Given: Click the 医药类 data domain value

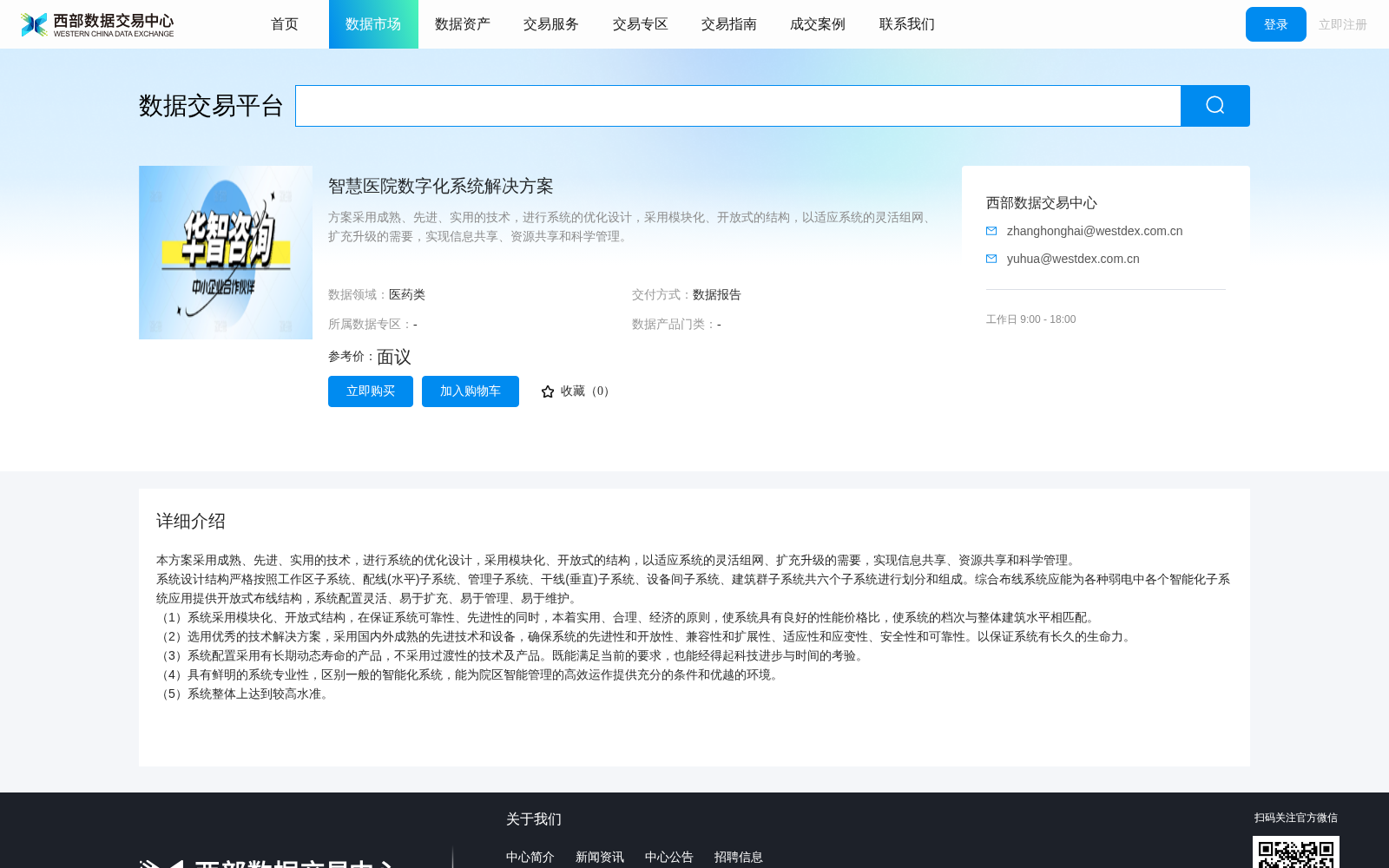Looking at the screenshot, I should tap(407, 295).
